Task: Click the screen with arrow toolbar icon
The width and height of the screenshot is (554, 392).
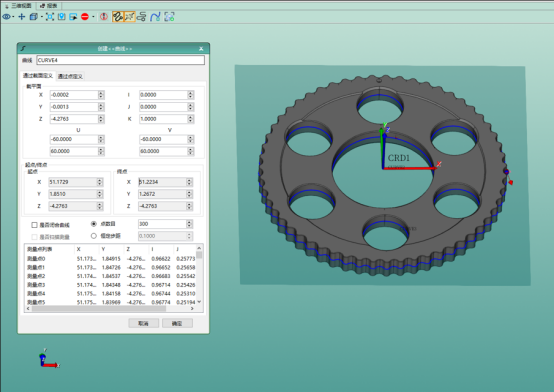Action: click(73, 17)
